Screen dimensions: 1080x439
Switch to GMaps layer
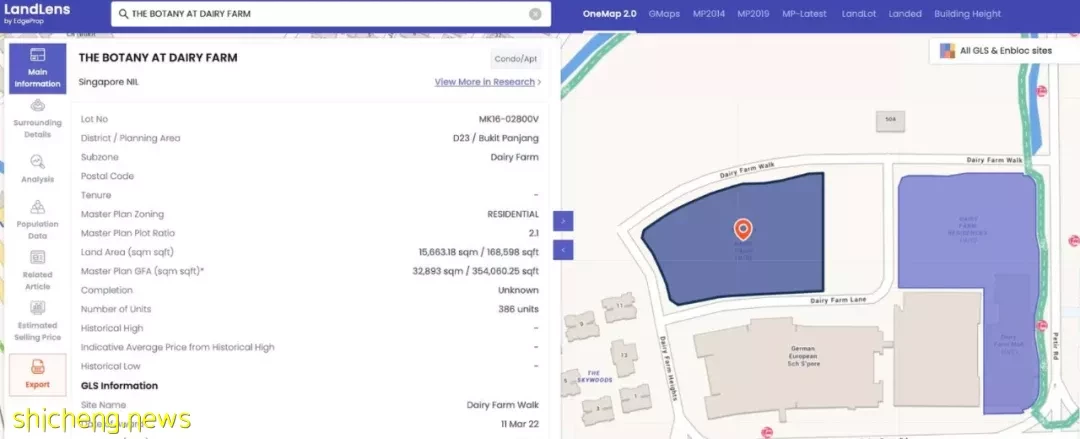pyautogui.click(x=664, y=14)
